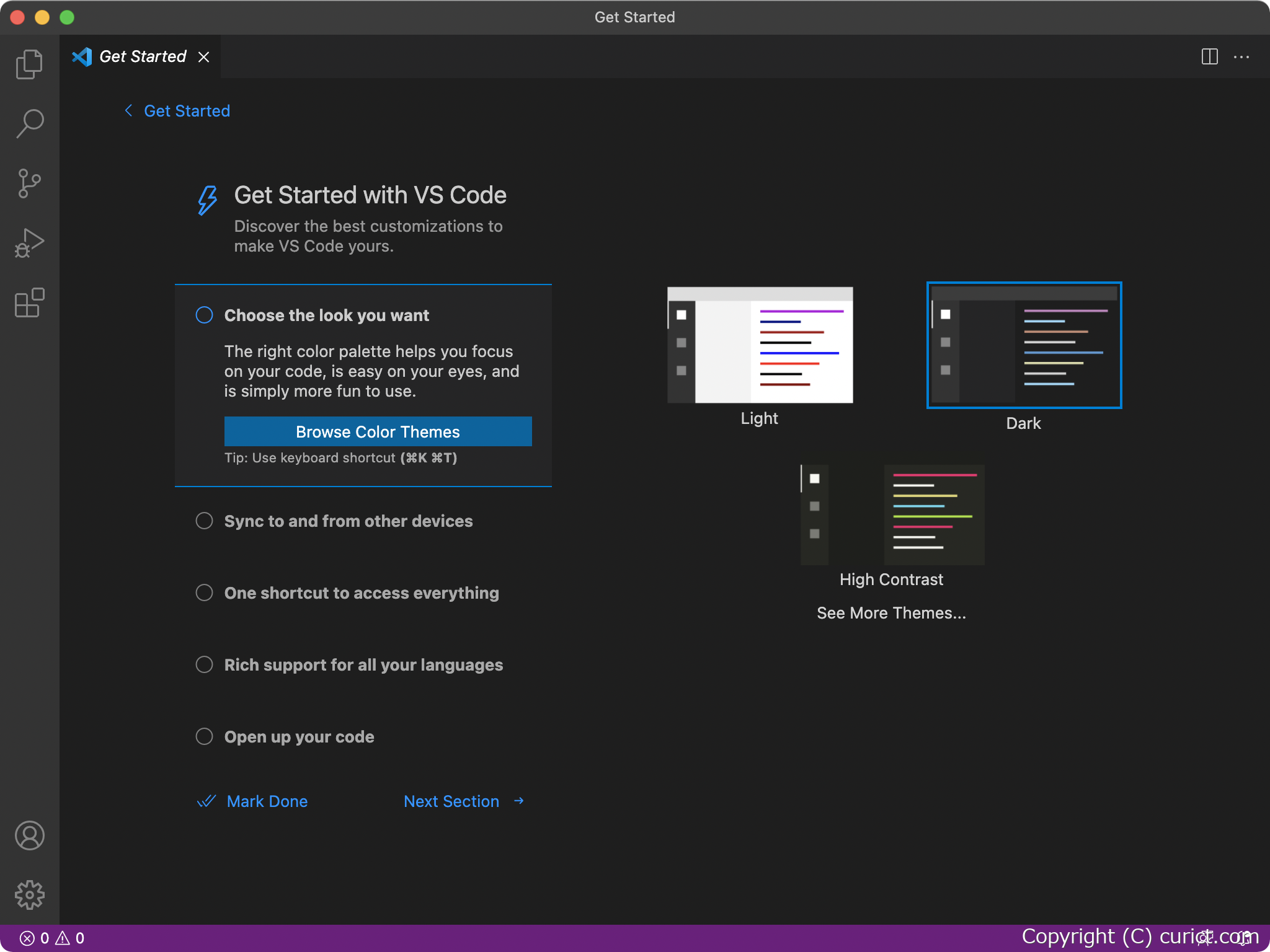Expand the 'One shortcut to access everything' item

pos(204,593)
